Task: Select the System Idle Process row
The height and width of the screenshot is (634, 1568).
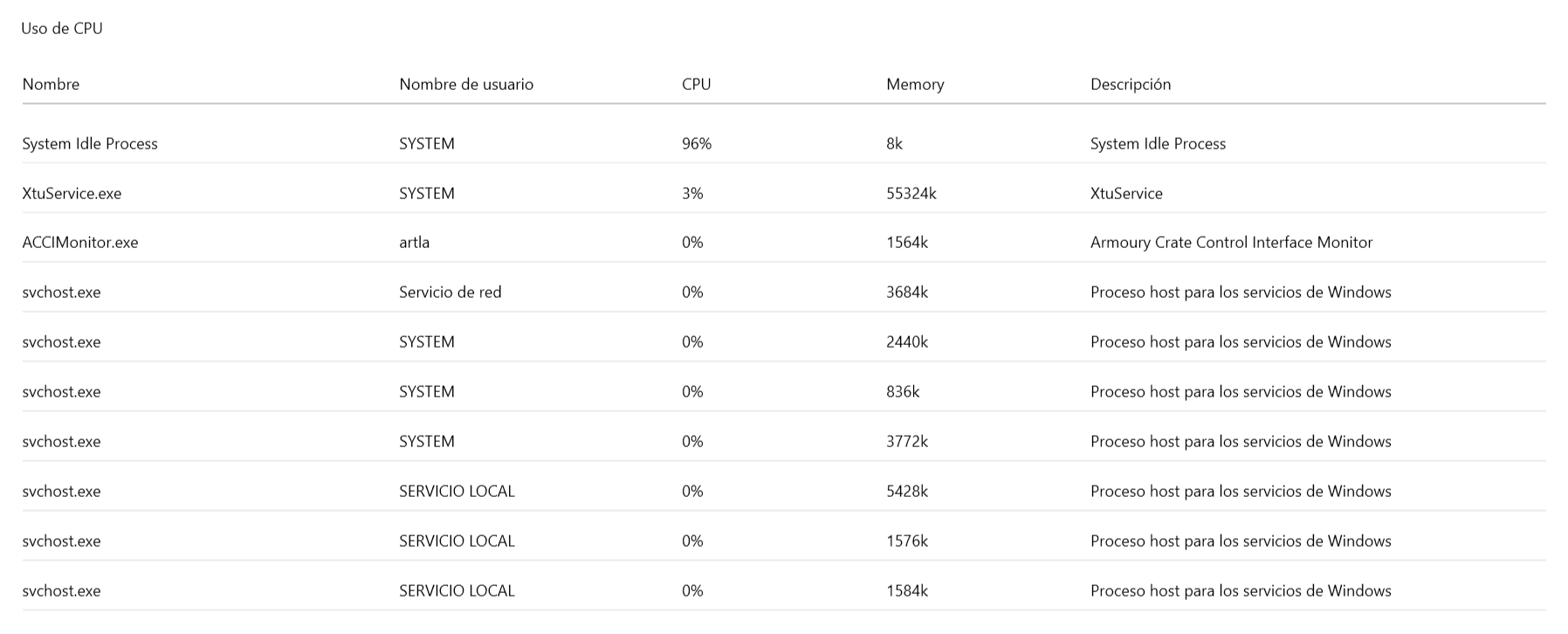Action: pos(784,143)
